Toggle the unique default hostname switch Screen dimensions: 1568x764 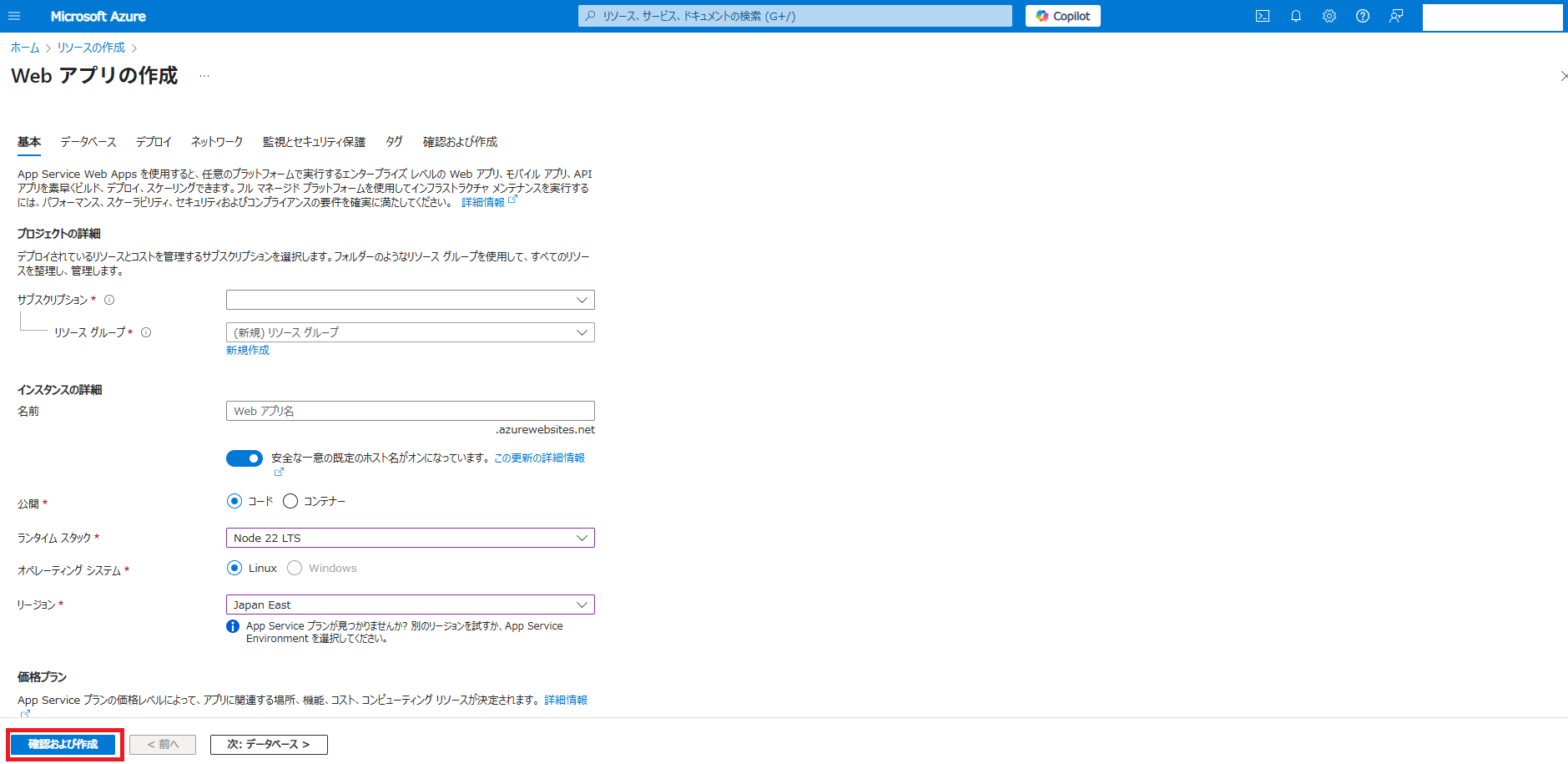pos(245,458)
